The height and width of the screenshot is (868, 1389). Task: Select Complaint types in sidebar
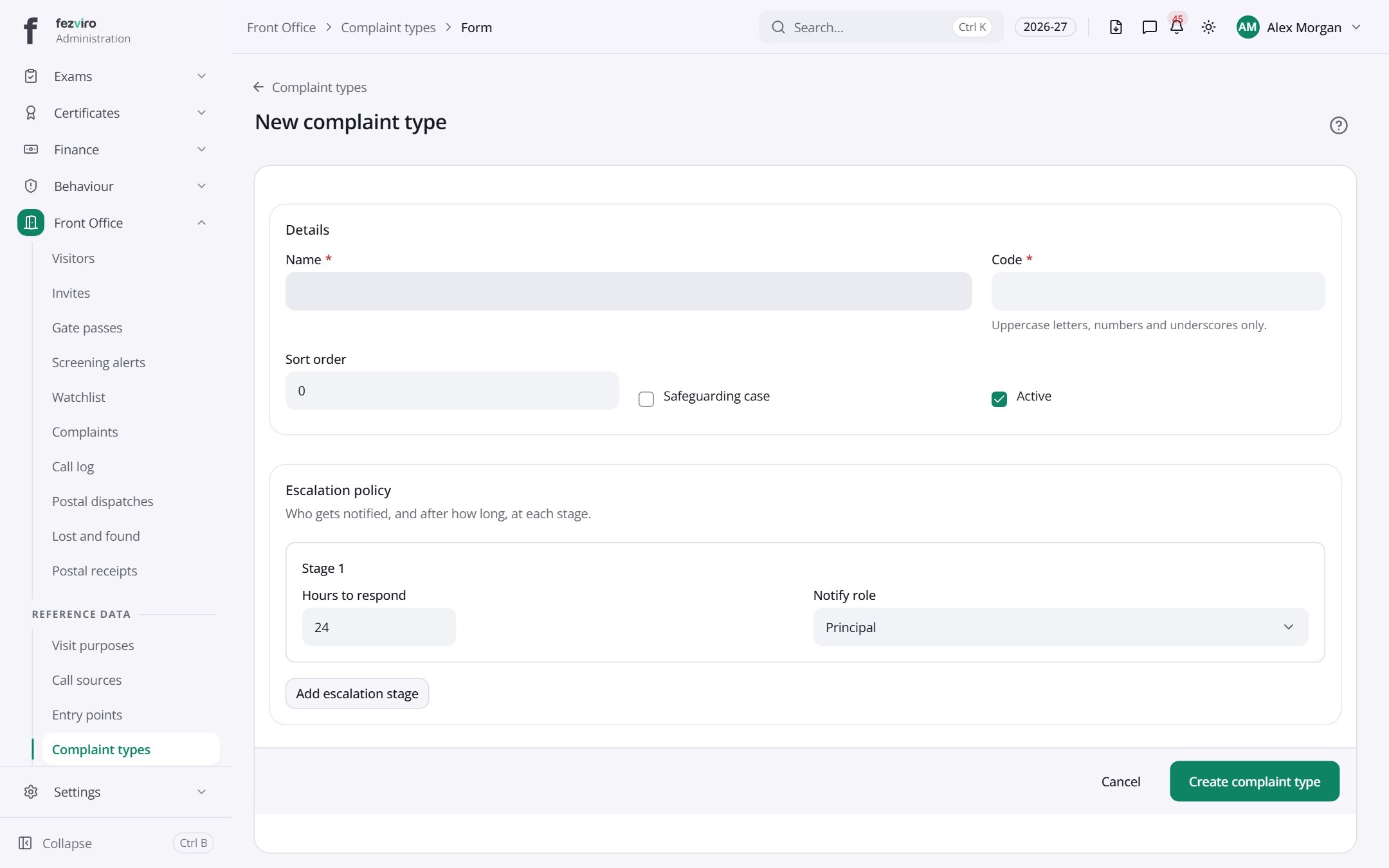(x=131, y=750)
